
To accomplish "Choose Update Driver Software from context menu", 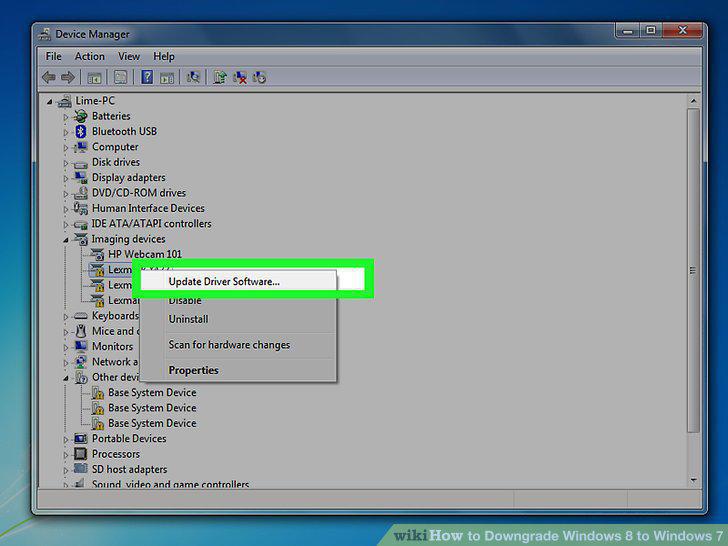I will pos(238,281).
